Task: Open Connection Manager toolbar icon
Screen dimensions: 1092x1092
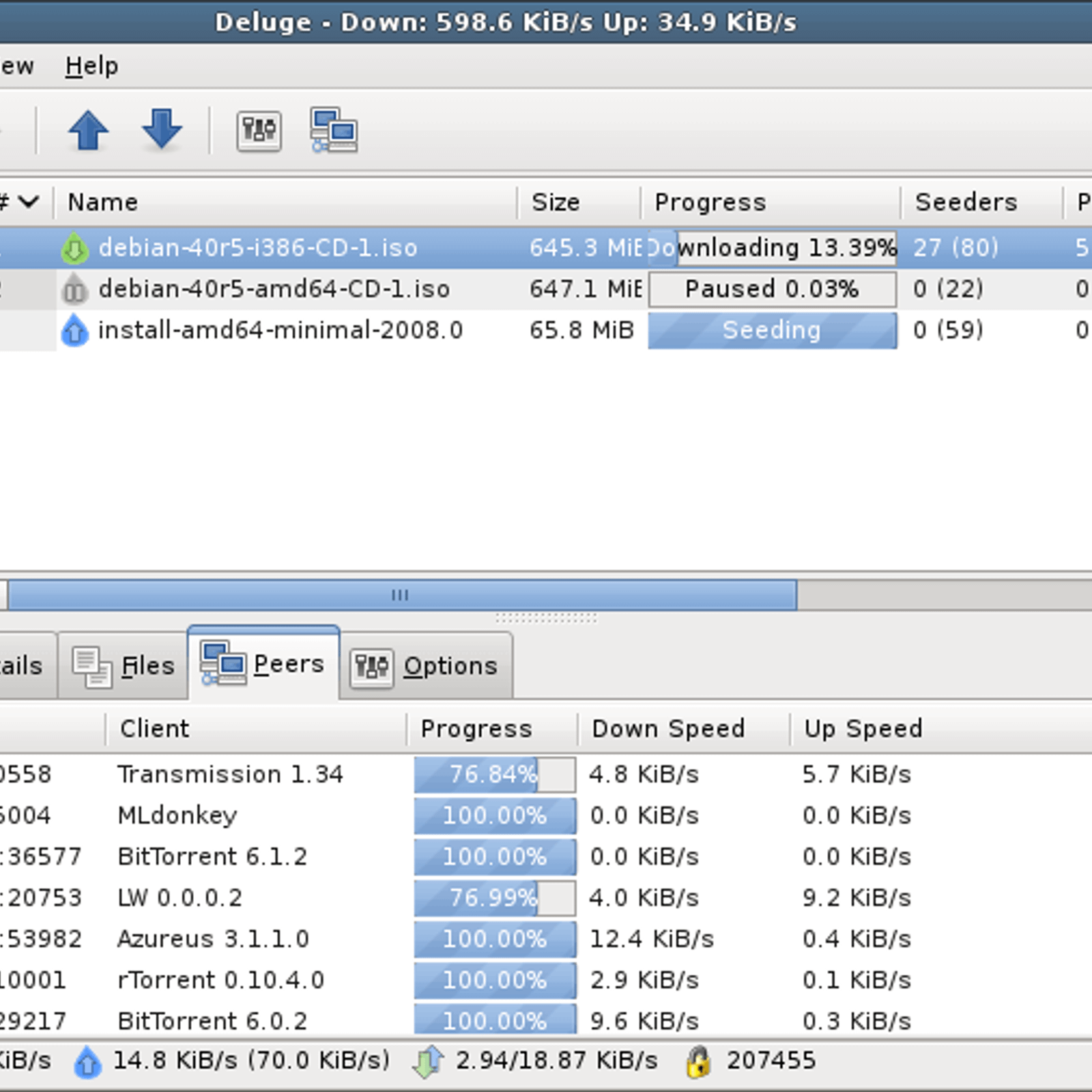Action: click(334, 130)
